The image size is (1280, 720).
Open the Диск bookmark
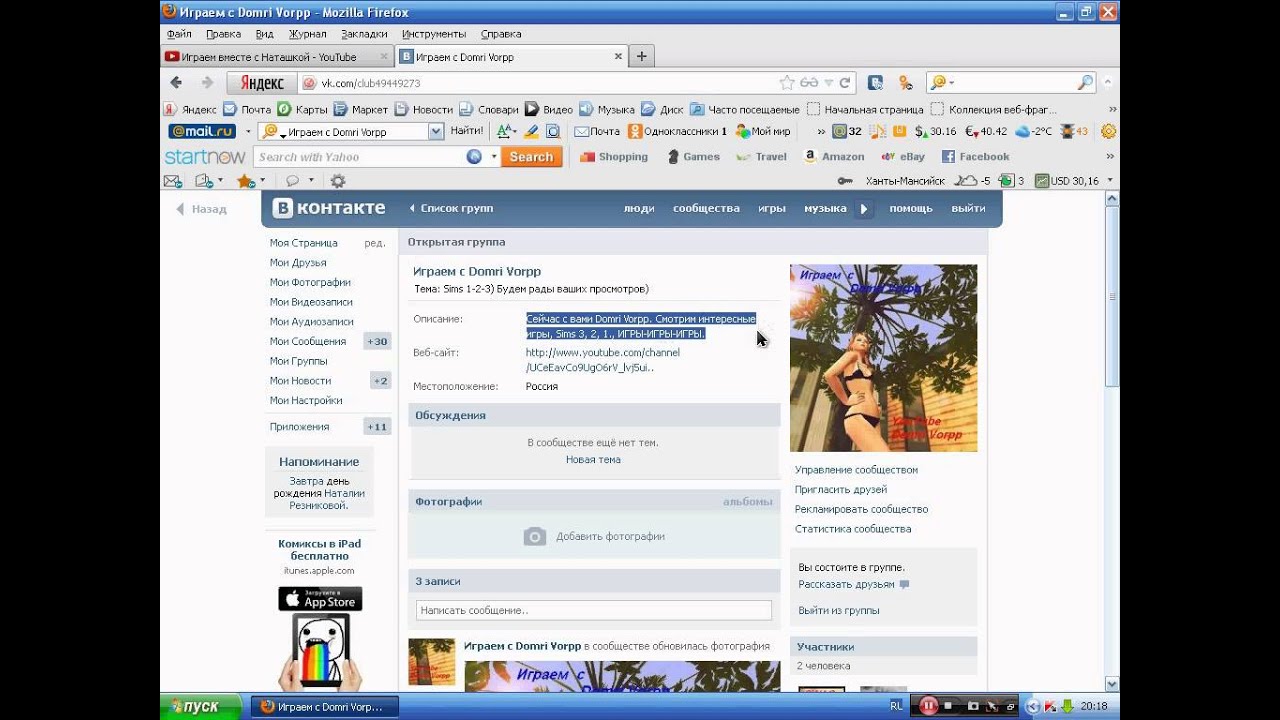point(662,109)
